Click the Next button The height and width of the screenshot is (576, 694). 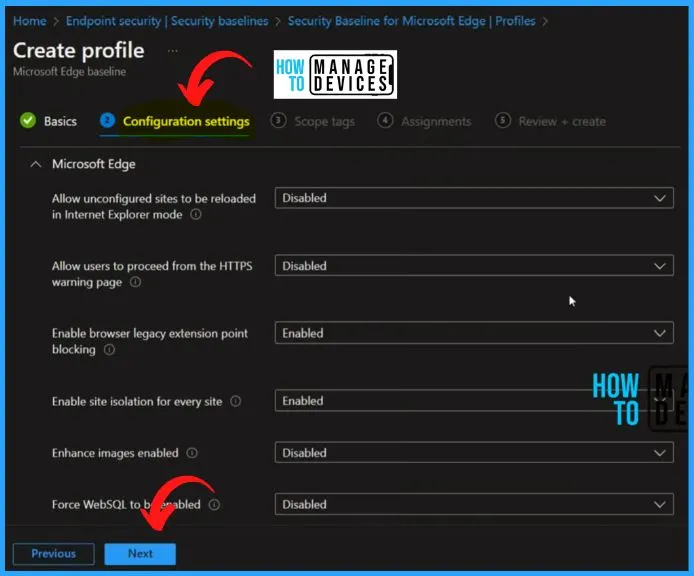tap(140, 554)
